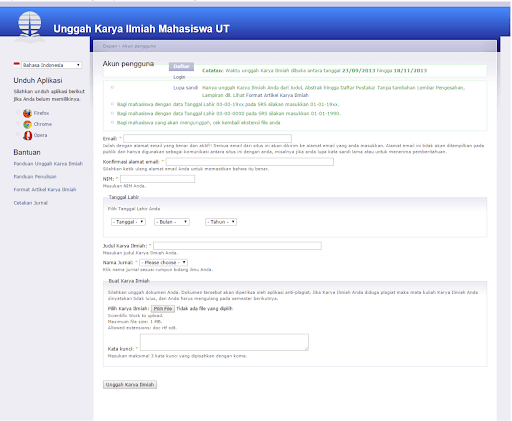Open the Tanggal day dropdown

pos(128,222)
